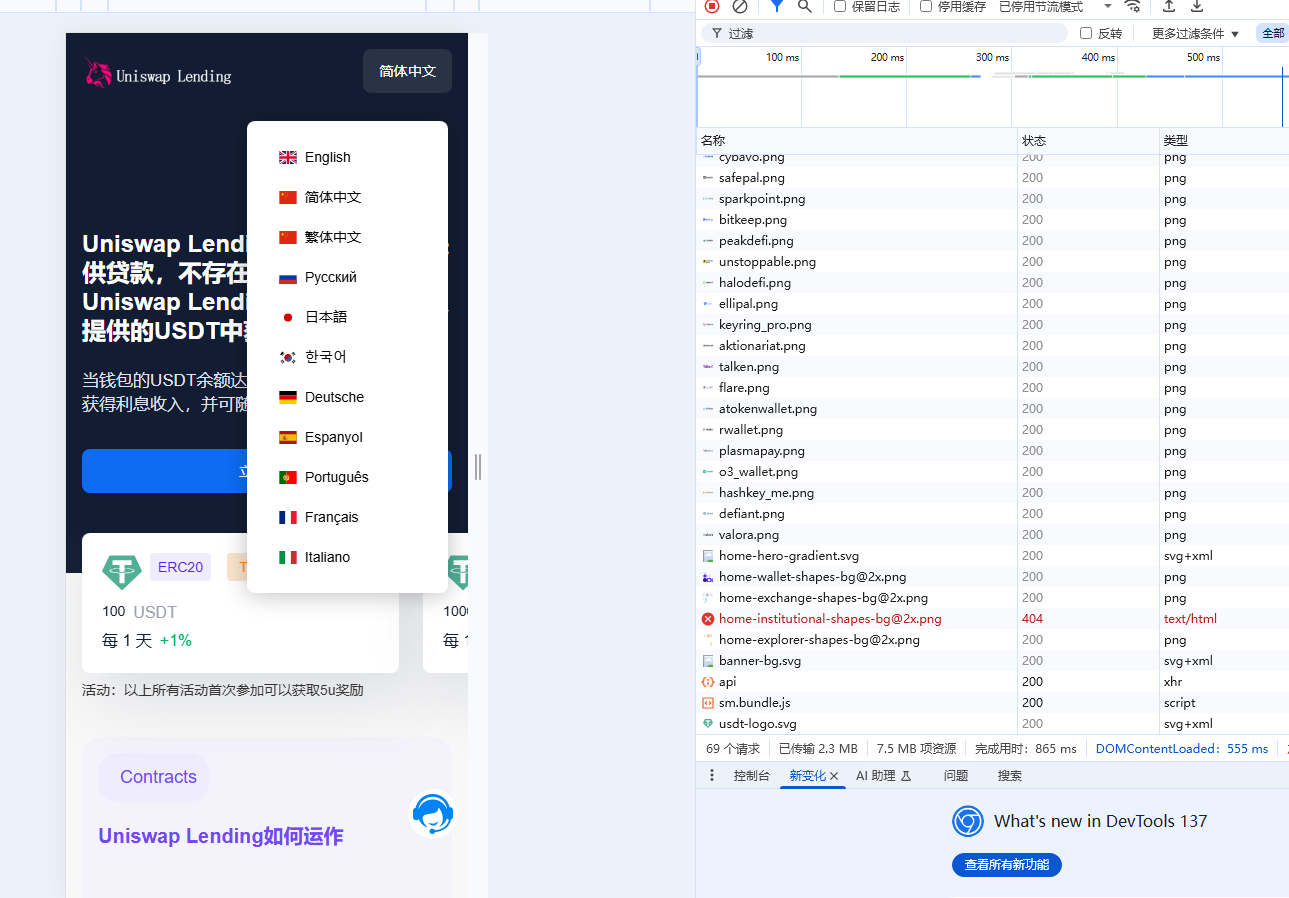Select the o3_wallet.png request row

(x=992, y=472)
